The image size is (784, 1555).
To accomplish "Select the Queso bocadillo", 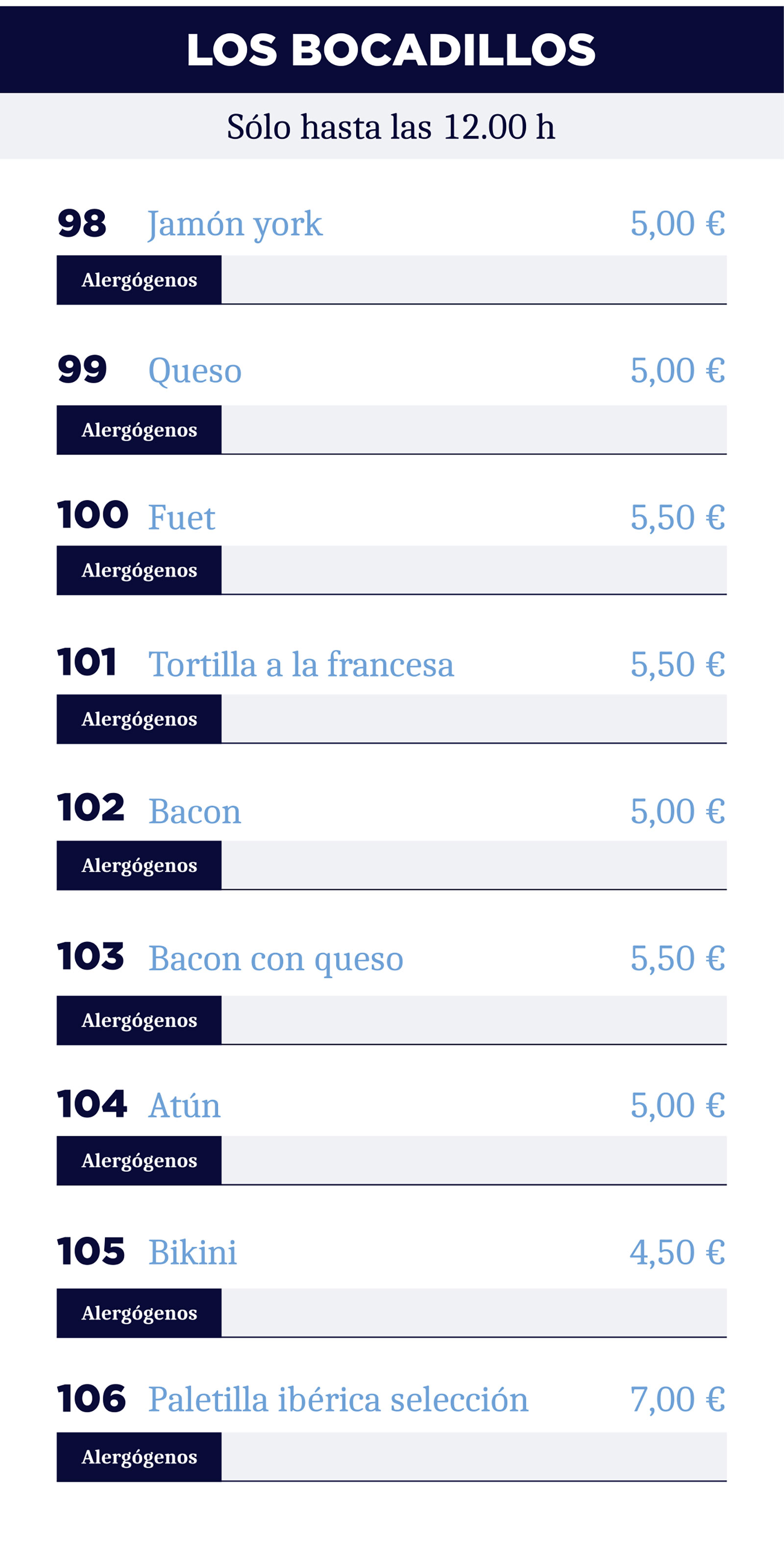I will click(195, 371).
